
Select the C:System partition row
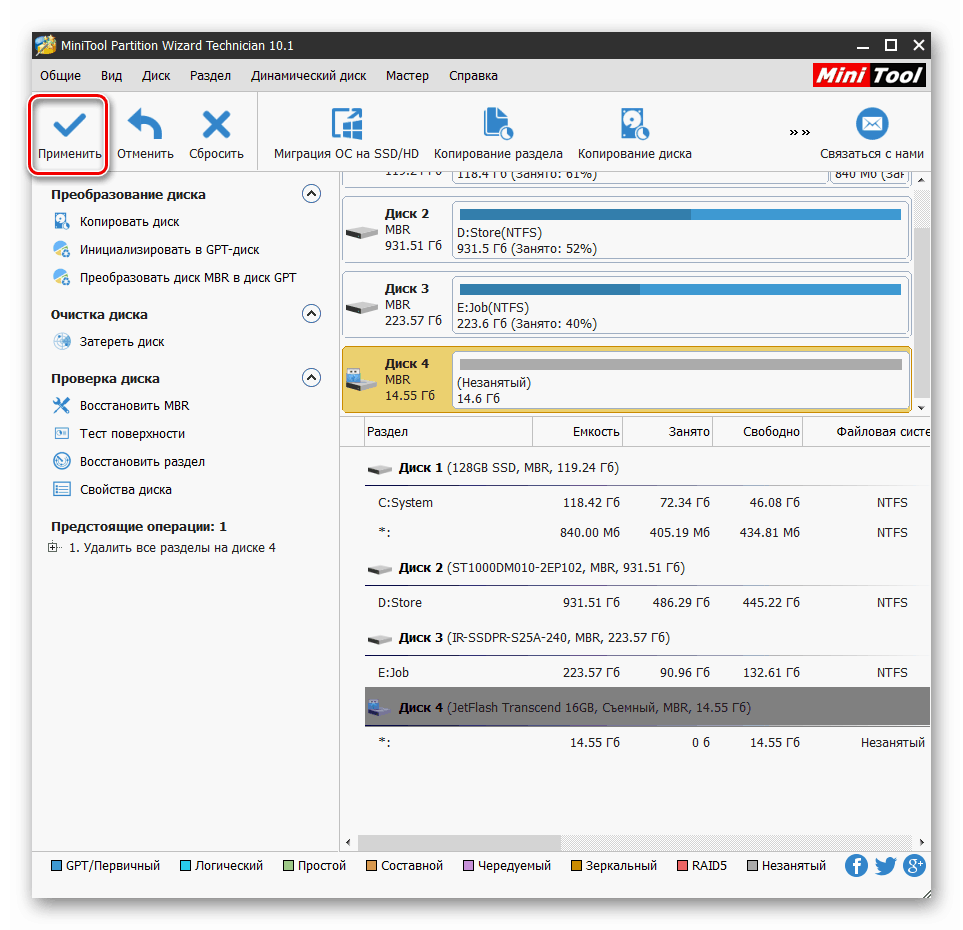point(647,503)
